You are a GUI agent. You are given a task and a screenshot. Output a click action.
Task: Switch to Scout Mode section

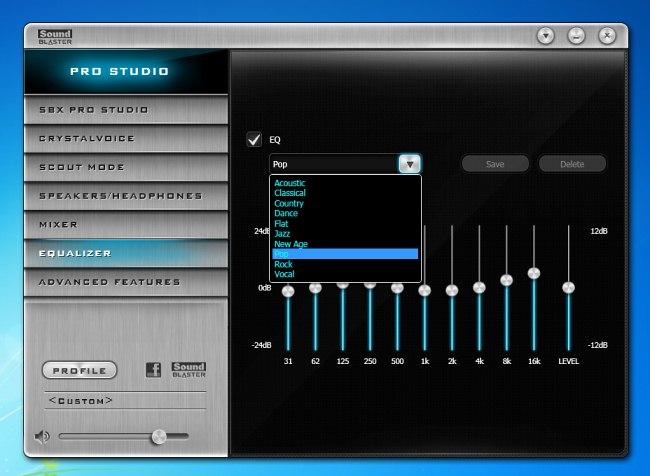(126, 167)
